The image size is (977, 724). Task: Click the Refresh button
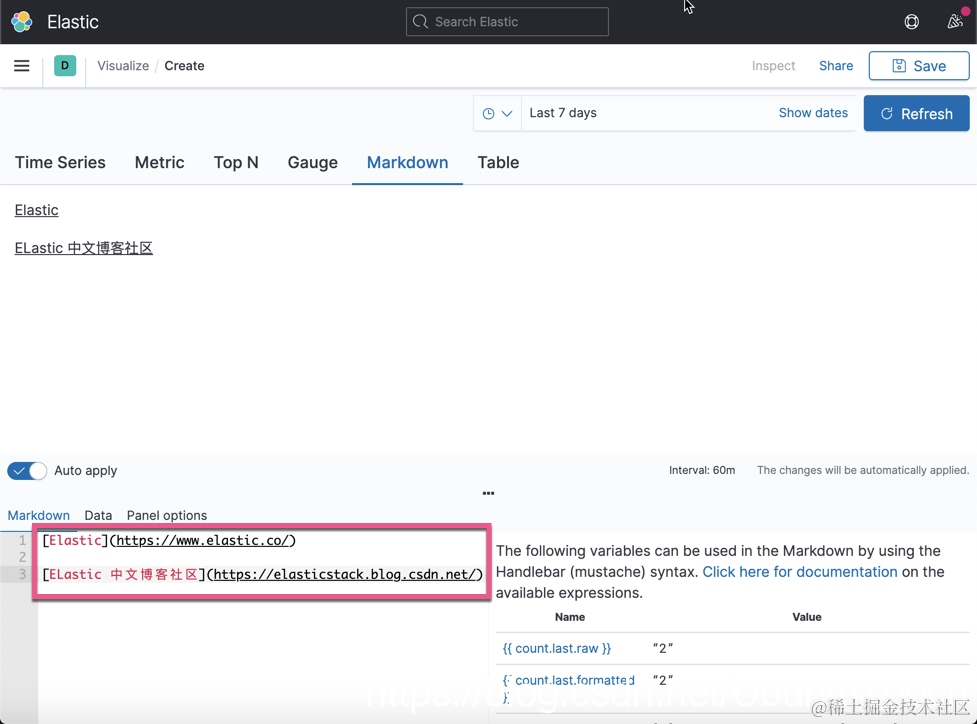[916, 113]
